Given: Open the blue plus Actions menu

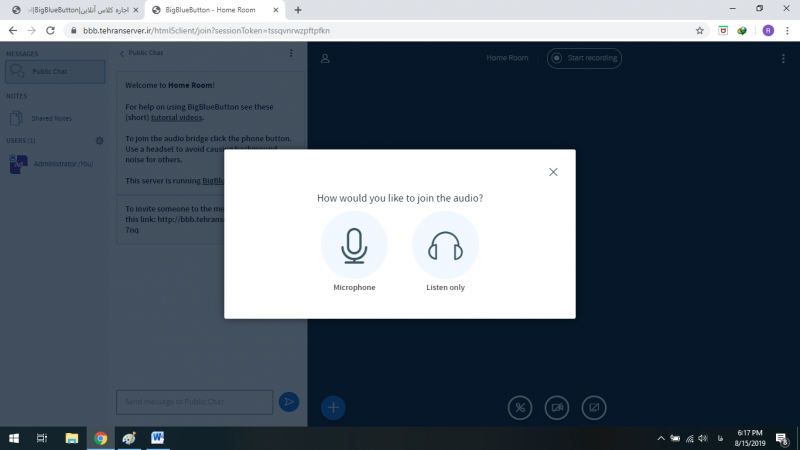Looking at the screenshot, I should (333, 407).
